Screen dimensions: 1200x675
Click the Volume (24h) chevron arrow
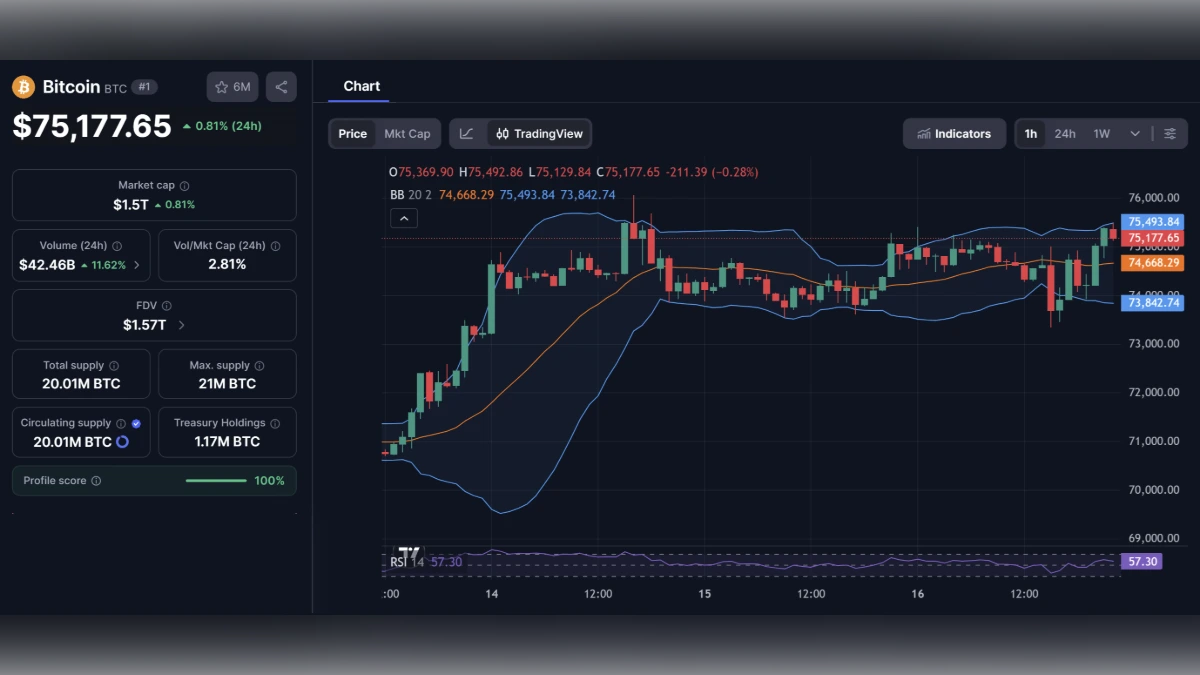[137, 263]
